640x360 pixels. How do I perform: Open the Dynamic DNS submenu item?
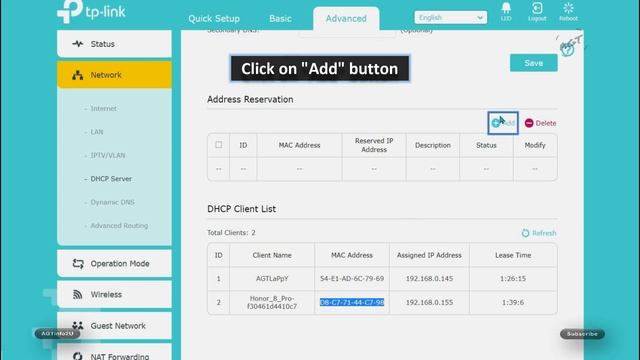coord(112,202)
